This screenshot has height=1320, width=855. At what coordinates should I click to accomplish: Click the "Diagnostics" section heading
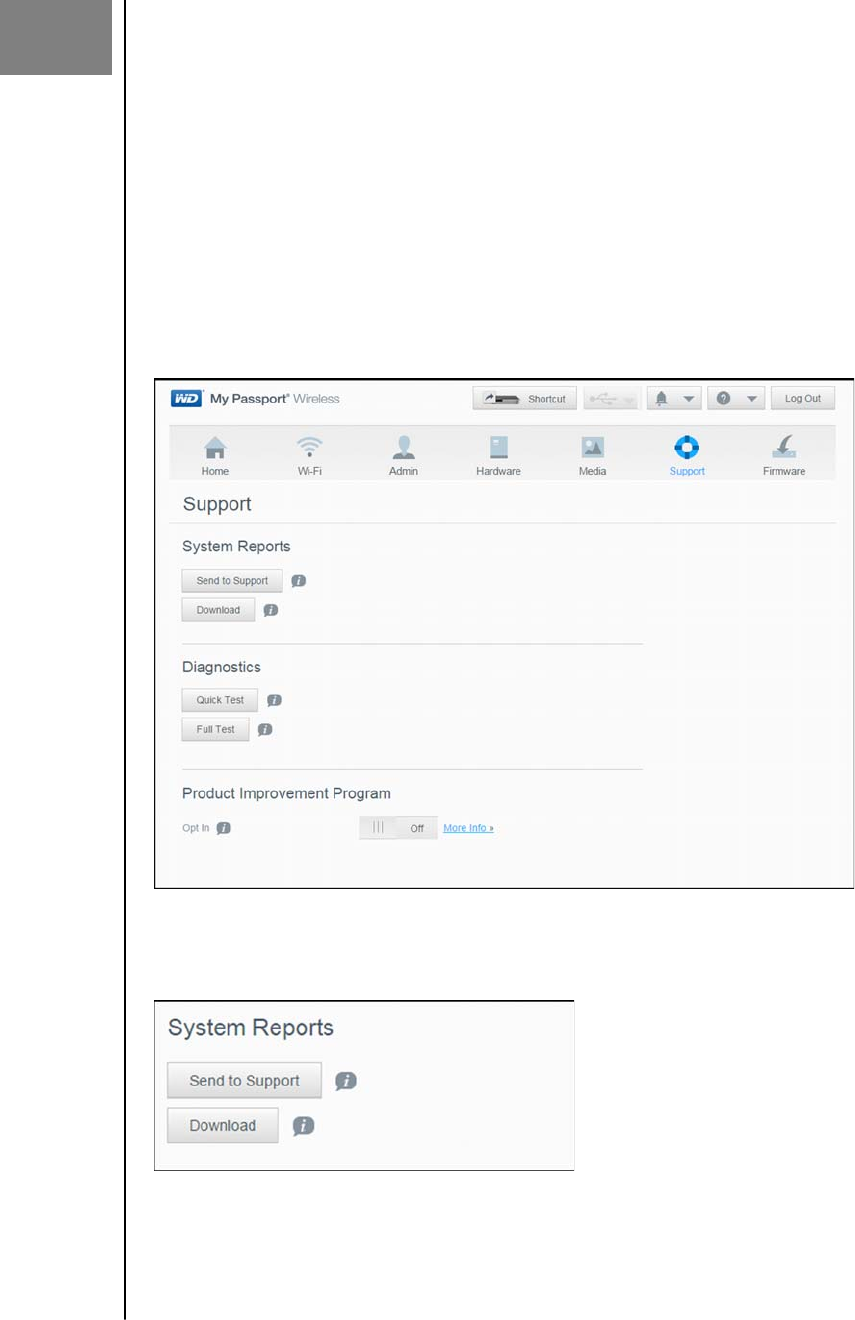pos(221,667)
